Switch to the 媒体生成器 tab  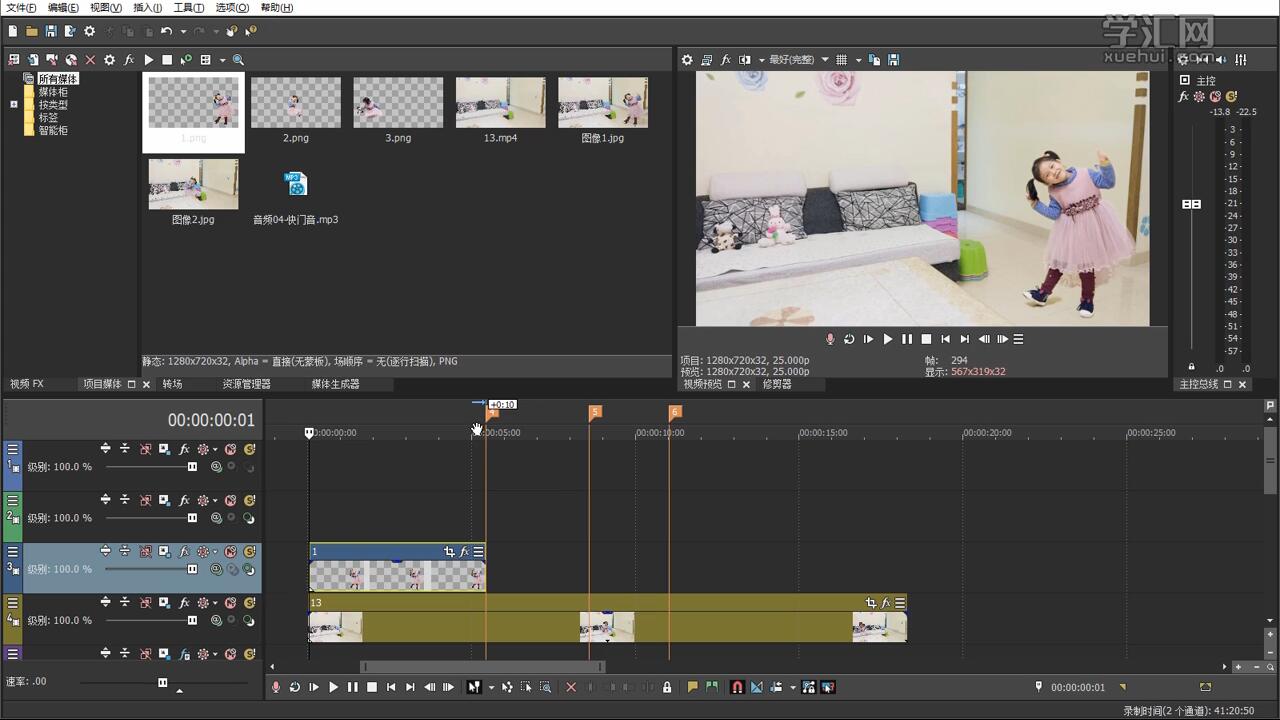click(335, 384)
